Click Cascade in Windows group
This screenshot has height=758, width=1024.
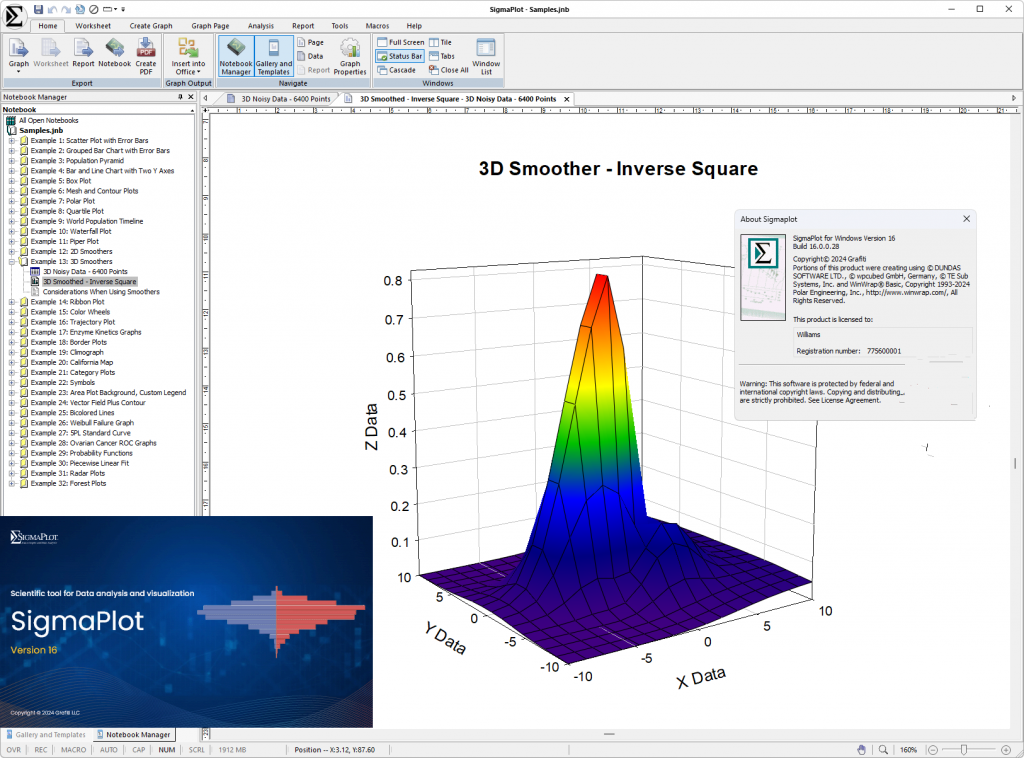click(396, 70)
